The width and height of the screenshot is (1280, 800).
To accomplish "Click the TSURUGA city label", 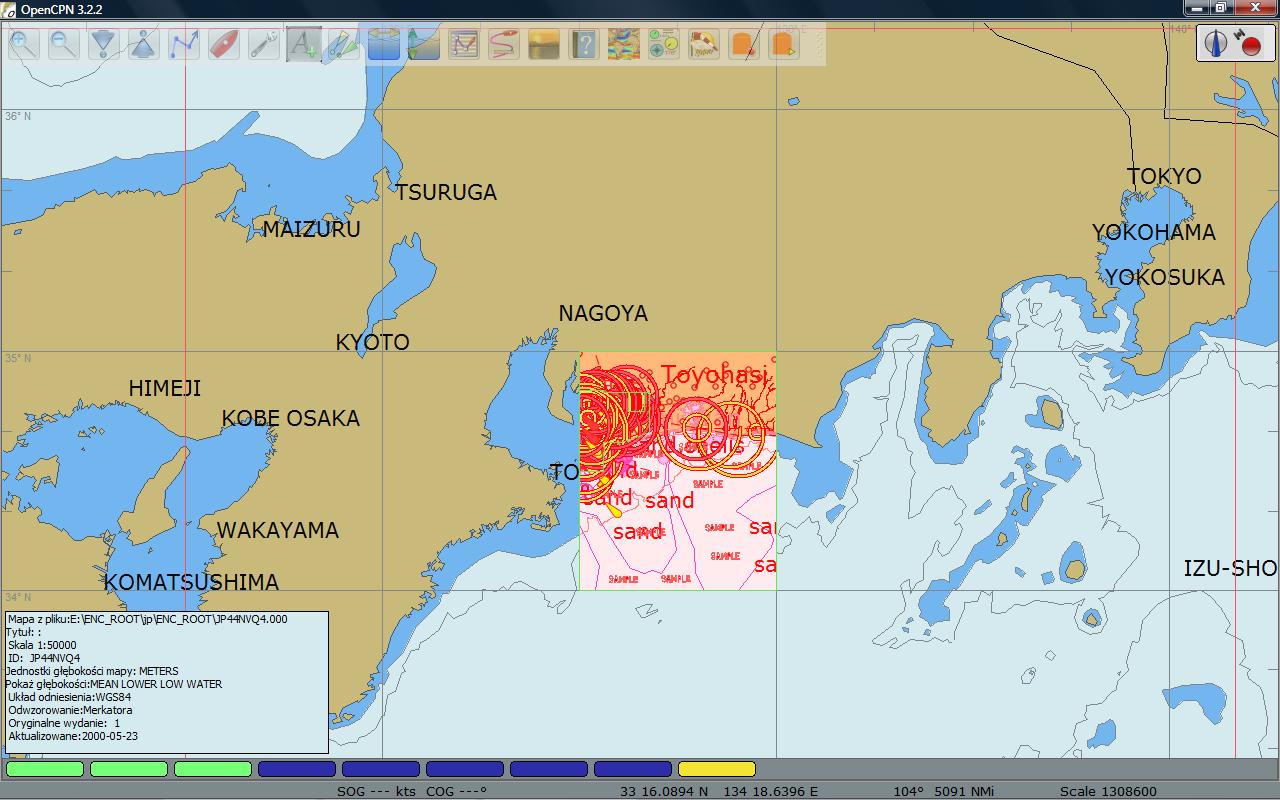I will (446, 193).
